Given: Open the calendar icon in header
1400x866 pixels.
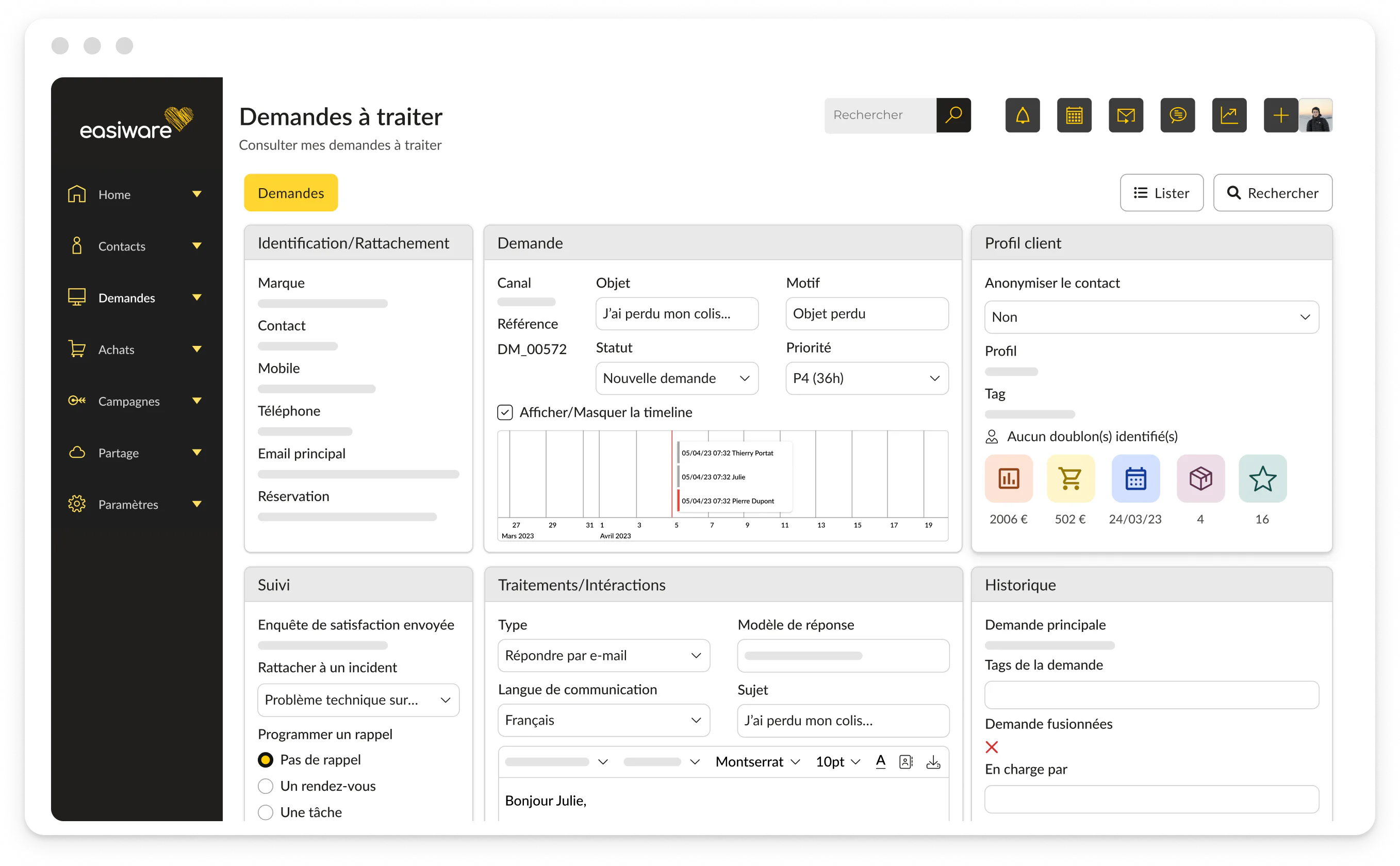Looking at the screenshot, I should [x=1074, y=115].
